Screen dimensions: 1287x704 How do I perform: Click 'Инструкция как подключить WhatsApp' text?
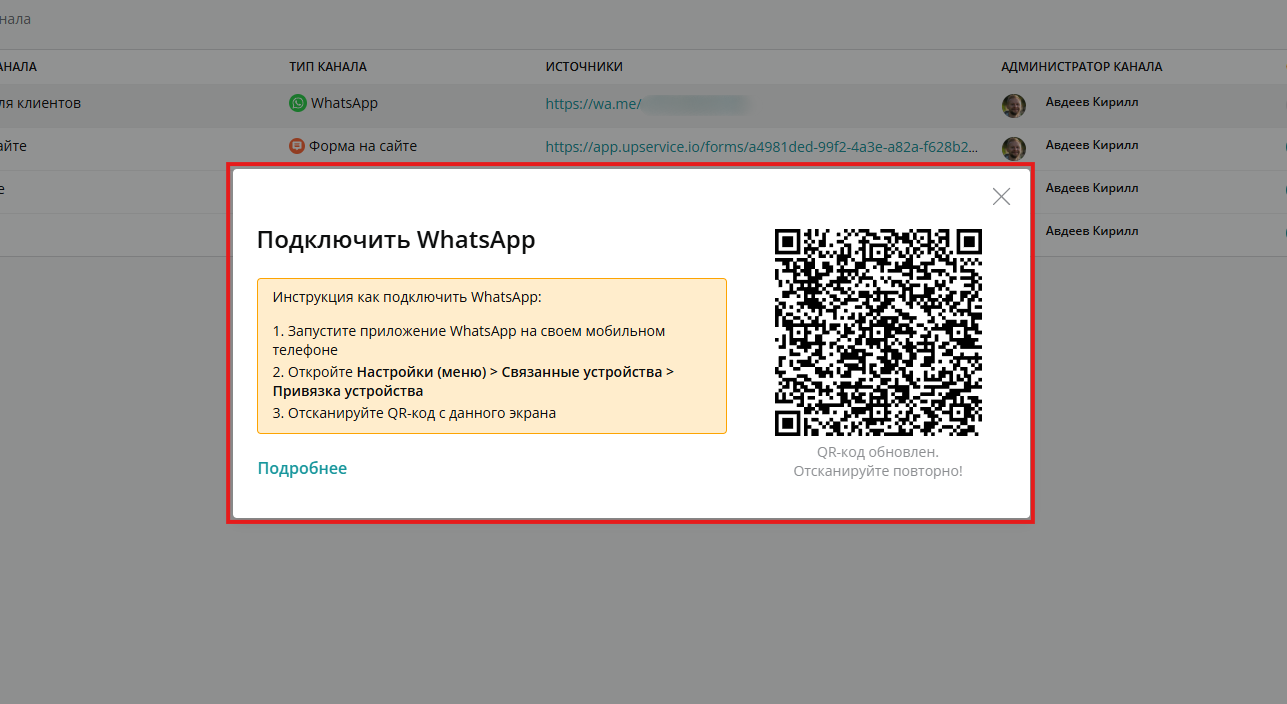coord(407,297)
